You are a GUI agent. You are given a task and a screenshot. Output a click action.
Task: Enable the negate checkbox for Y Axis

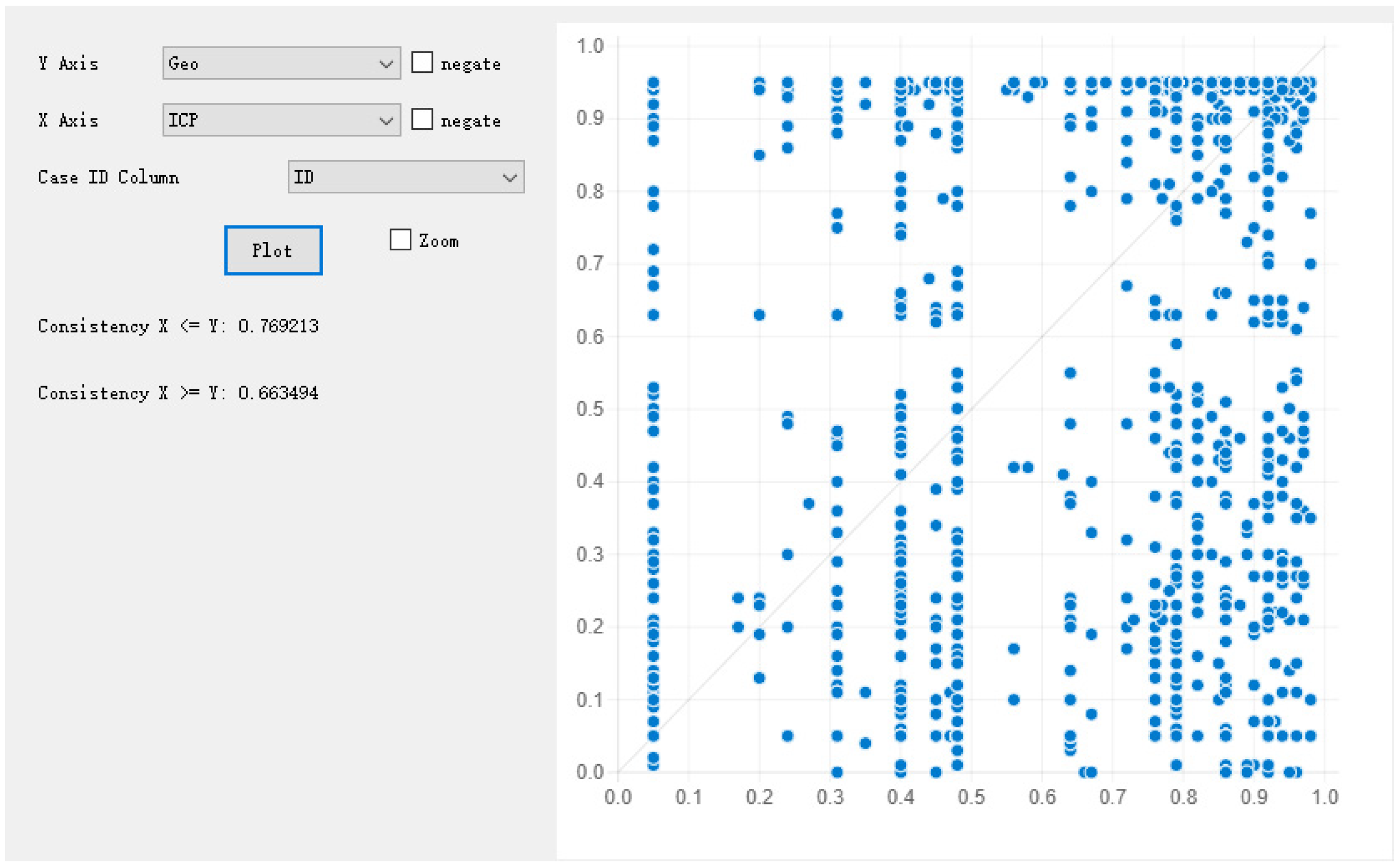[x=422, y=63]
